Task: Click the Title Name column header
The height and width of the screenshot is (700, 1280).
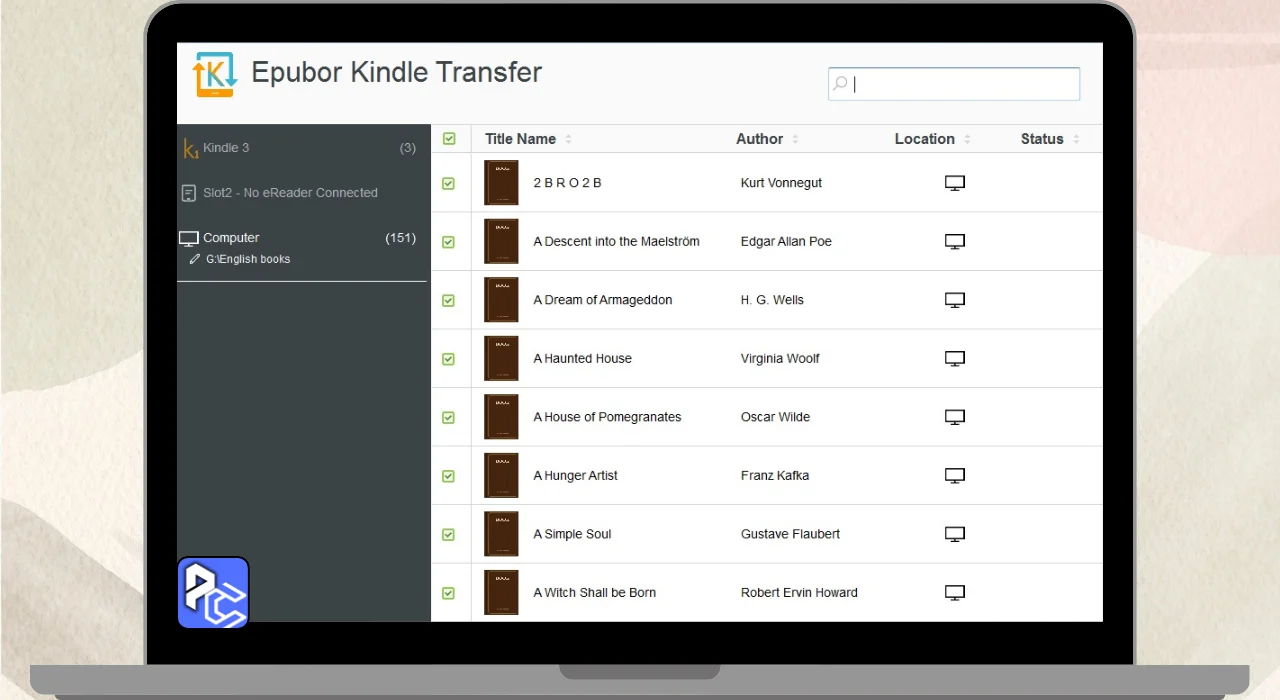Action: [520, 139]
